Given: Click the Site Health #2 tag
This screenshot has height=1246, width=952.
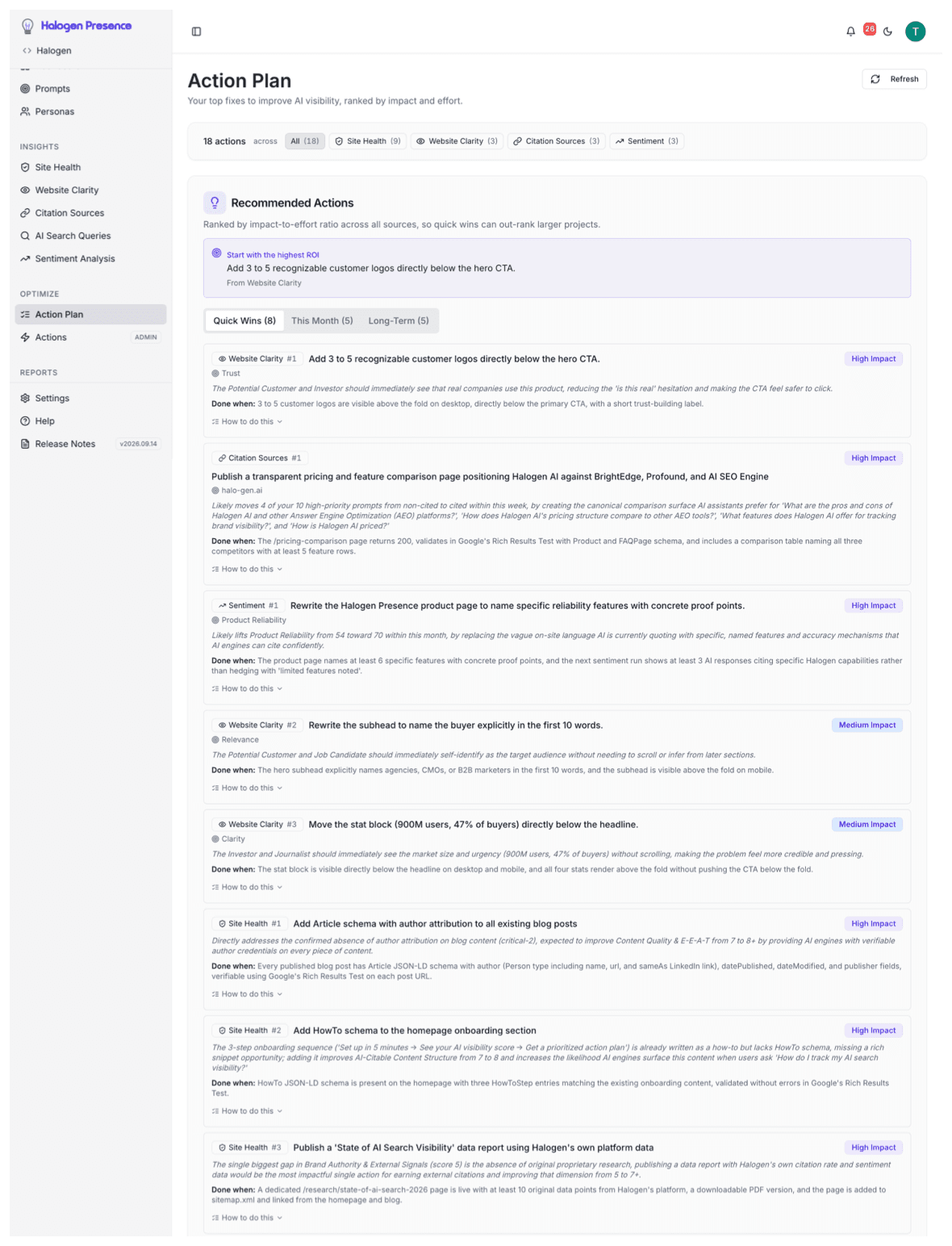Looking at the screenshot, I should [249, 1031].
